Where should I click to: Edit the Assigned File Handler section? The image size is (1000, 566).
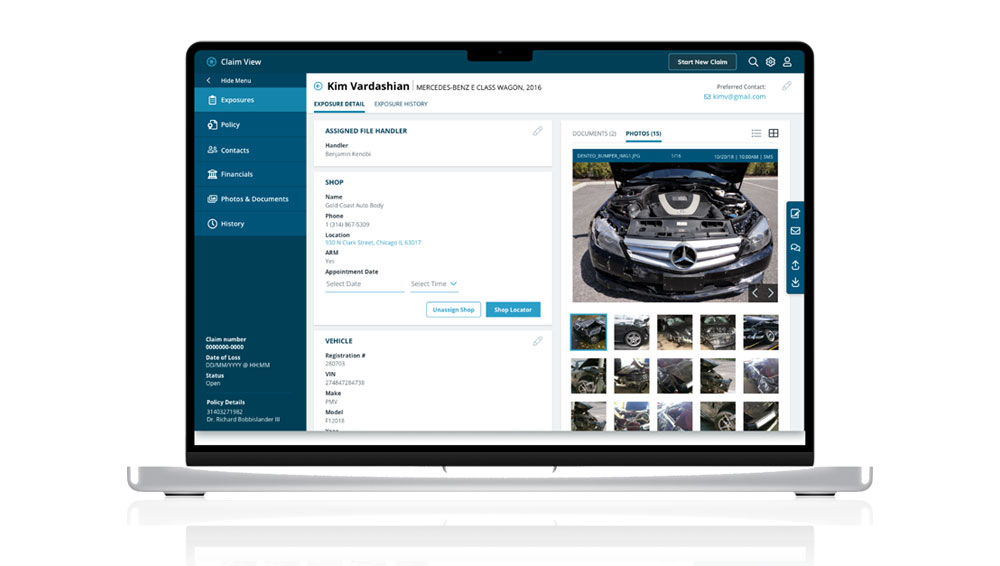(x=538, y=131)
